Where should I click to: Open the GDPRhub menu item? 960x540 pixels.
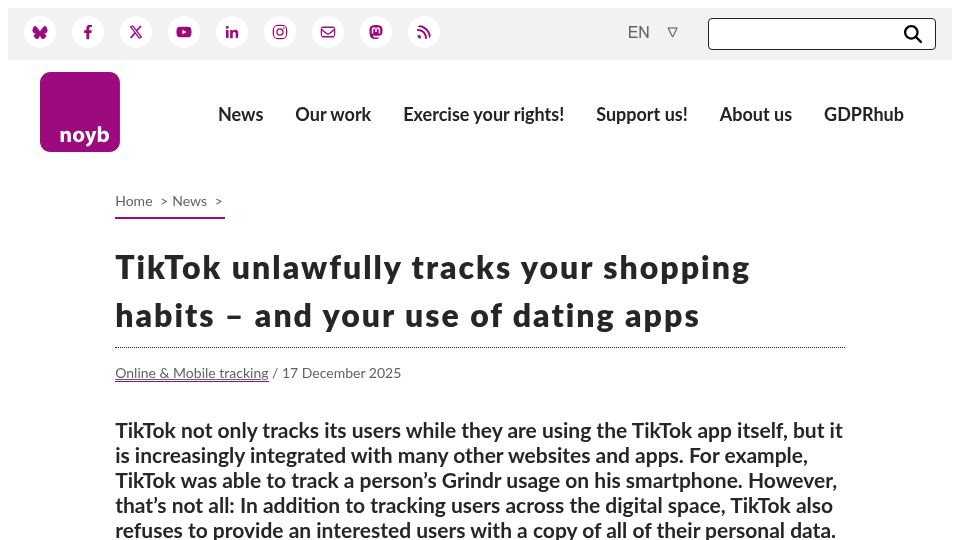864,114
